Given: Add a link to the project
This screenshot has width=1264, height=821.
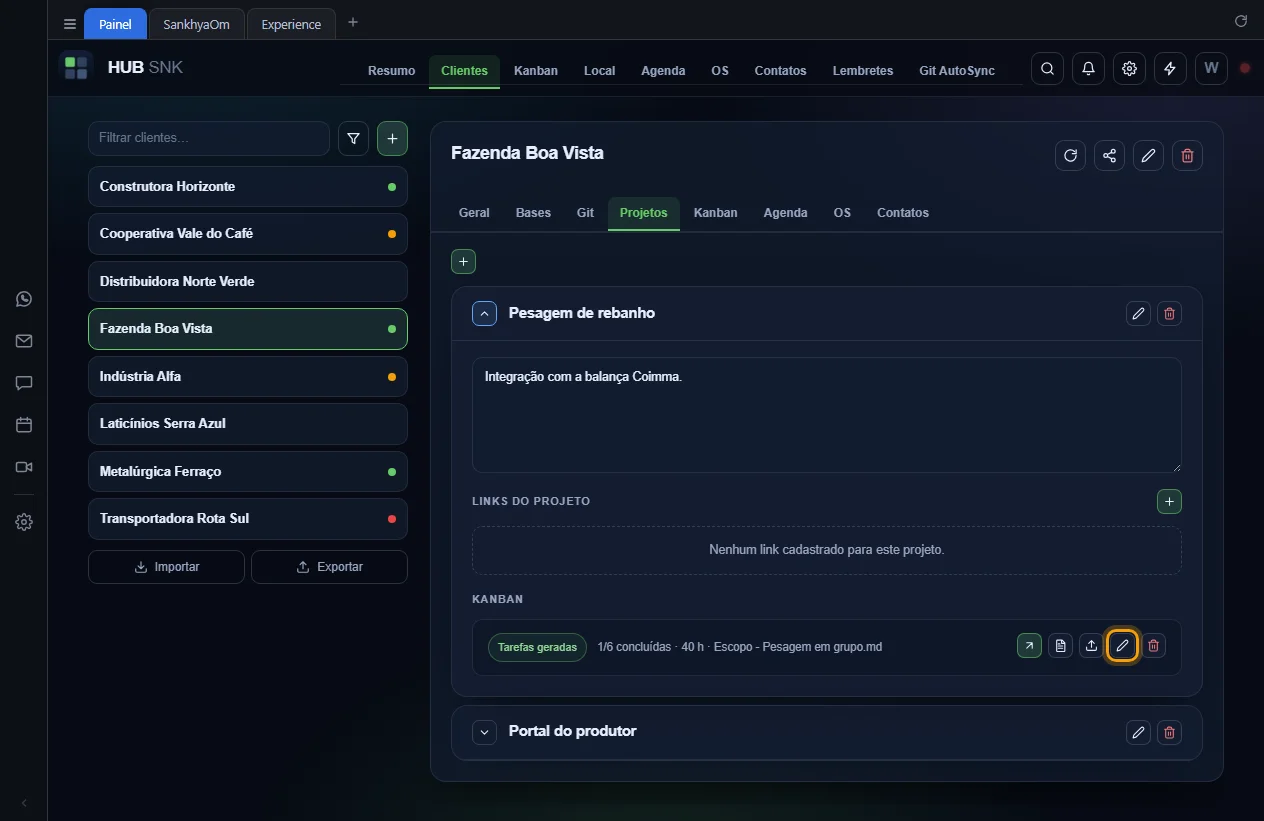Looking at the screenshot, I should click(x=1169, y=501).
